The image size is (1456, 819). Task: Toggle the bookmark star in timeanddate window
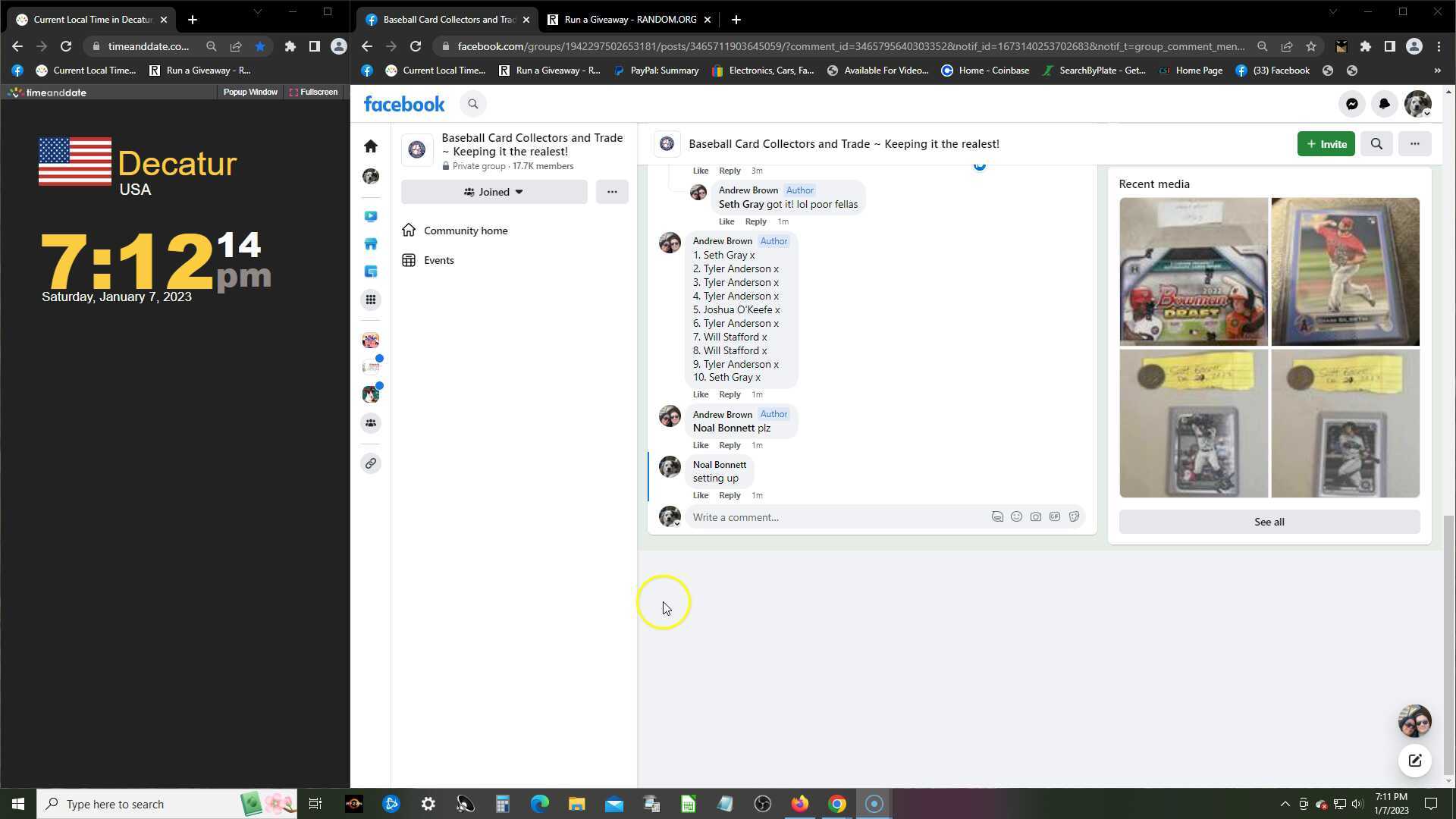click(x=260, y=46)
